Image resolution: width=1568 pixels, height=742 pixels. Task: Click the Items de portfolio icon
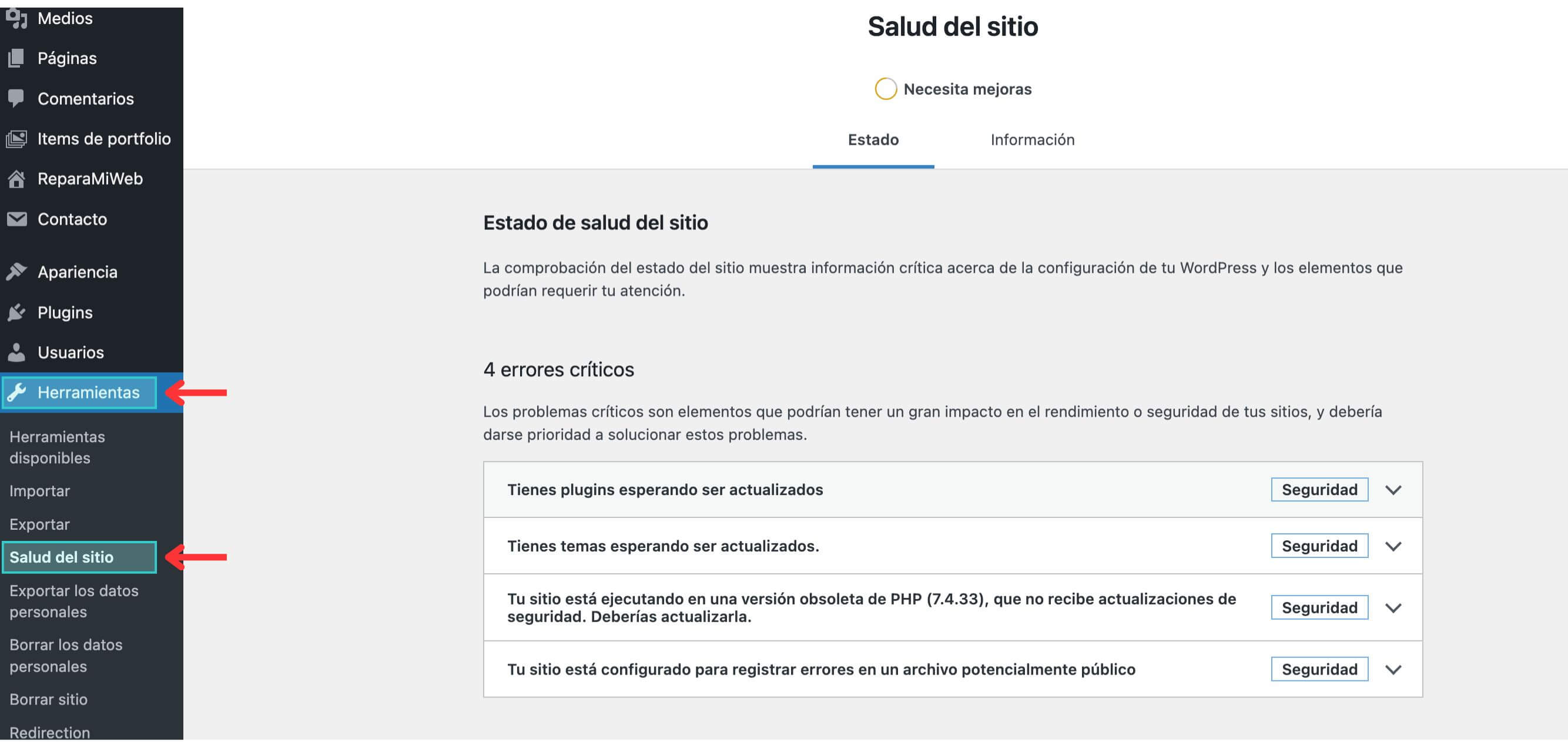click(17, 138)
